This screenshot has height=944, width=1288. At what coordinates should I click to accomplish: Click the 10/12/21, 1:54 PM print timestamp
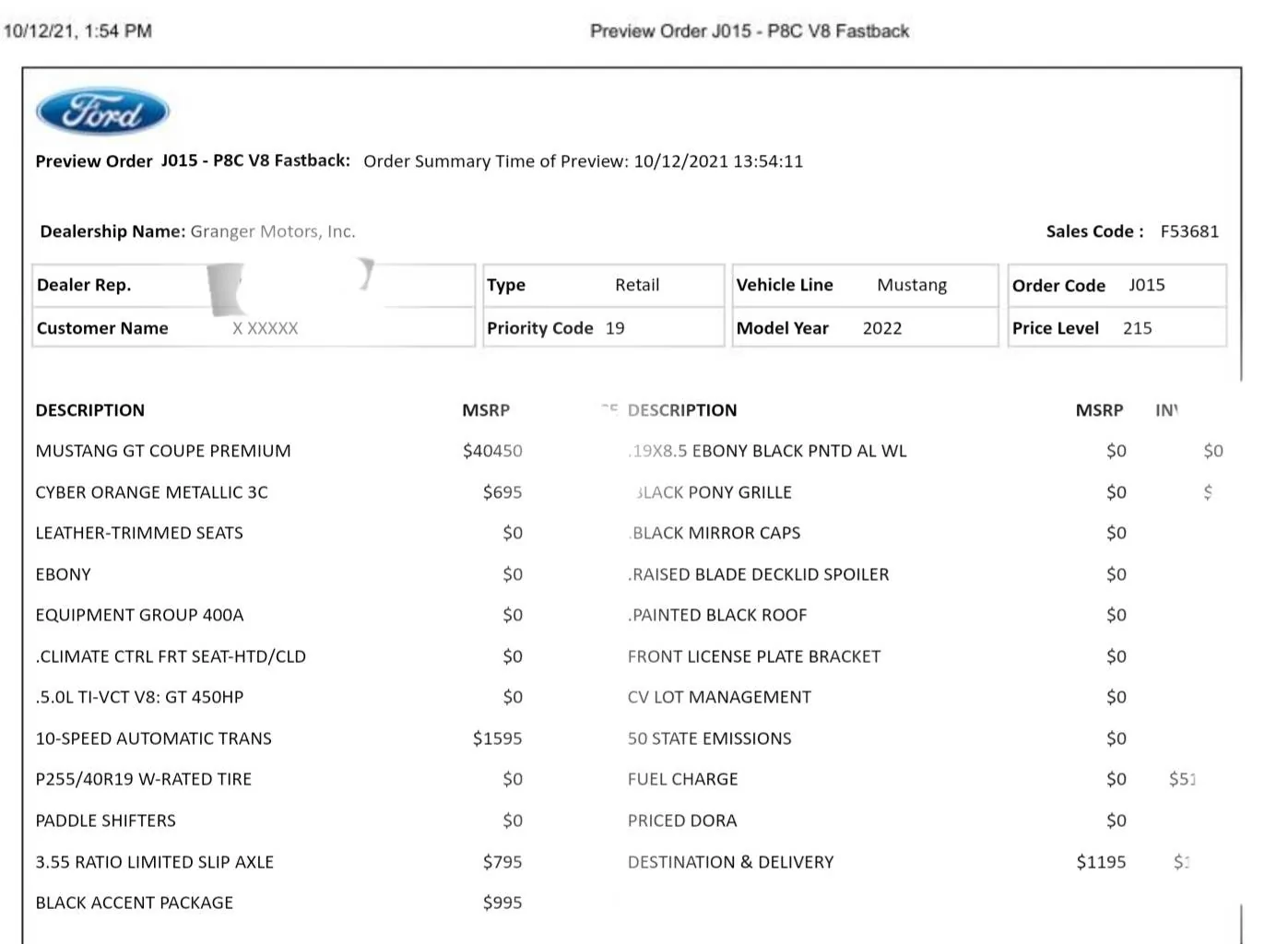pyautogui.click(x=78, y=31)
